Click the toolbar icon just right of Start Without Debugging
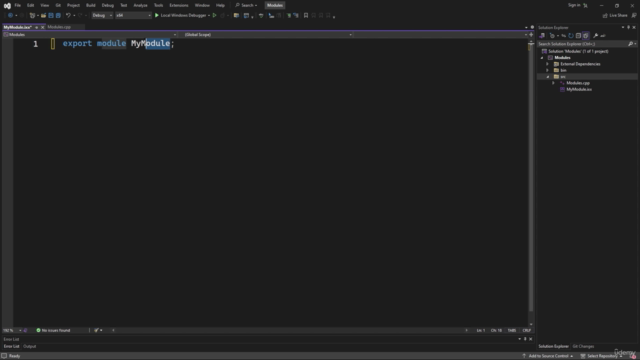Screen dimensions: 640x360 coord(222,16)
